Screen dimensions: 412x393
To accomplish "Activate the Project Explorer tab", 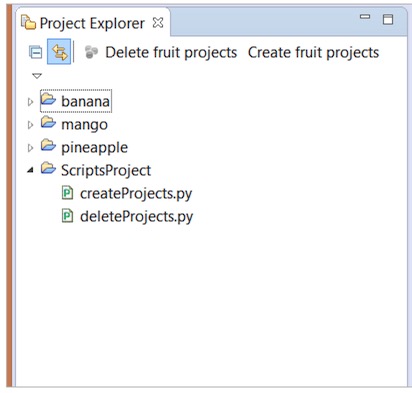I will 92,23.
